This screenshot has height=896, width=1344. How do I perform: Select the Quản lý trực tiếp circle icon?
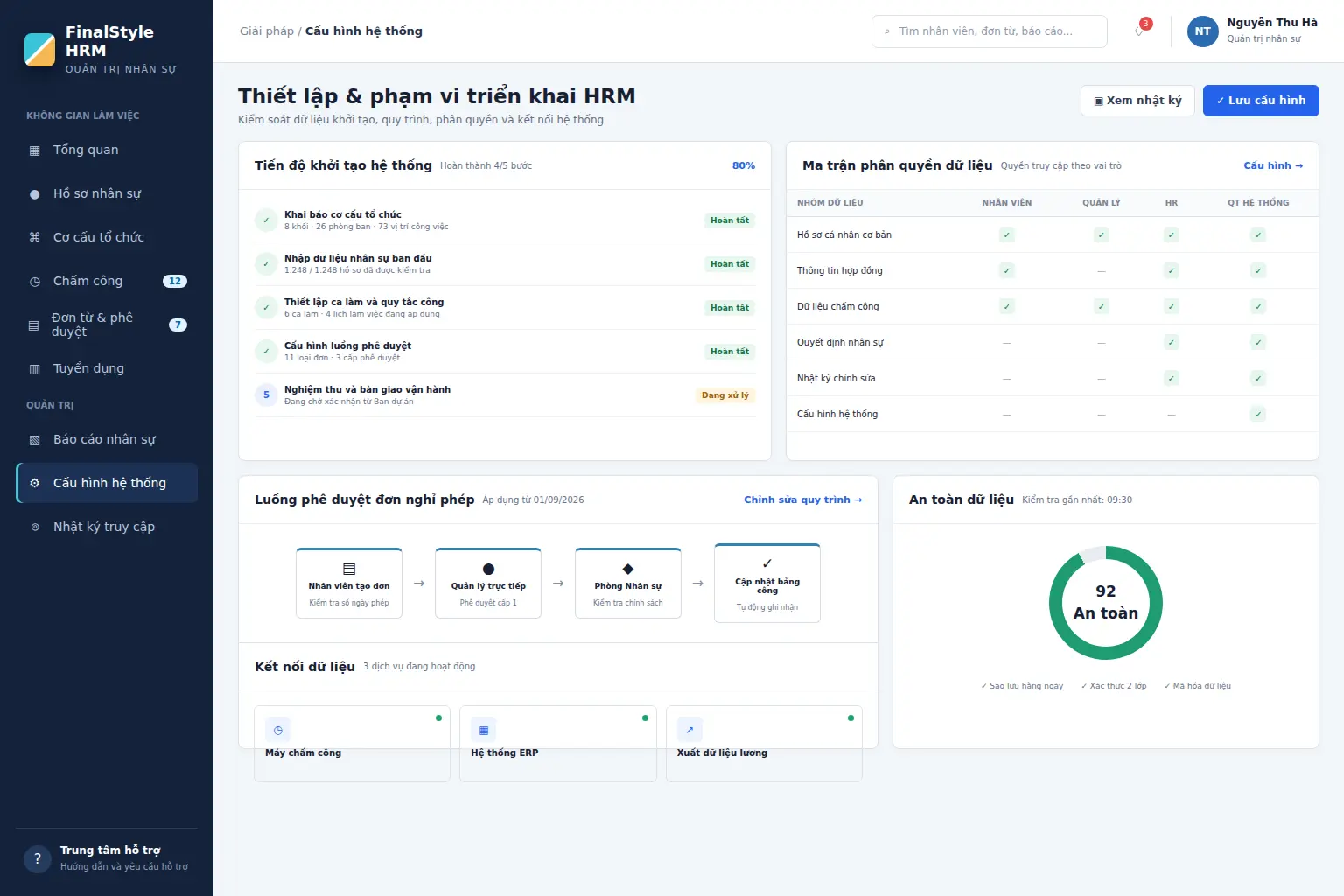point(488,569)
